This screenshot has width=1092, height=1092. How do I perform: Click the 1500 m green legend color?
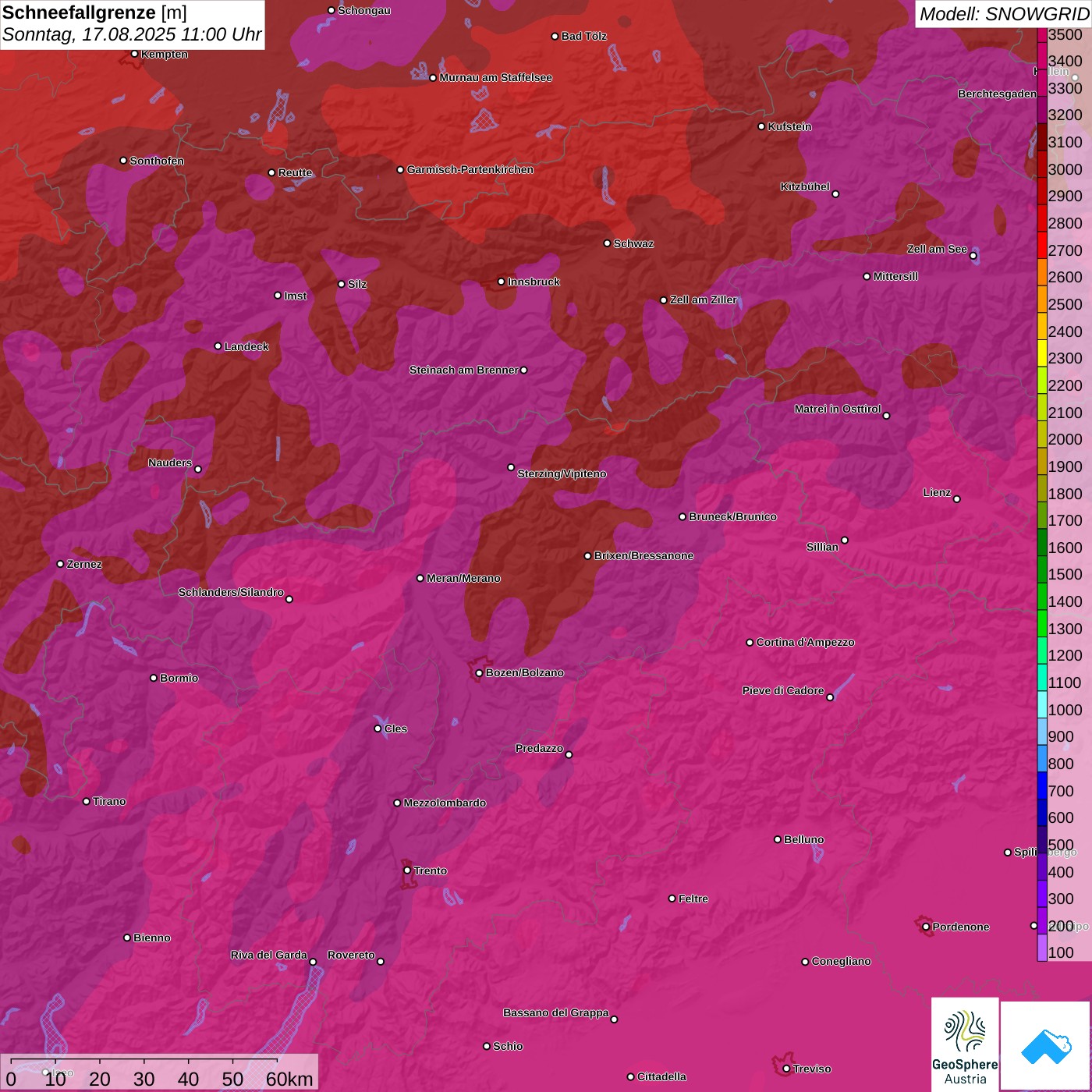pos(1042,569)
